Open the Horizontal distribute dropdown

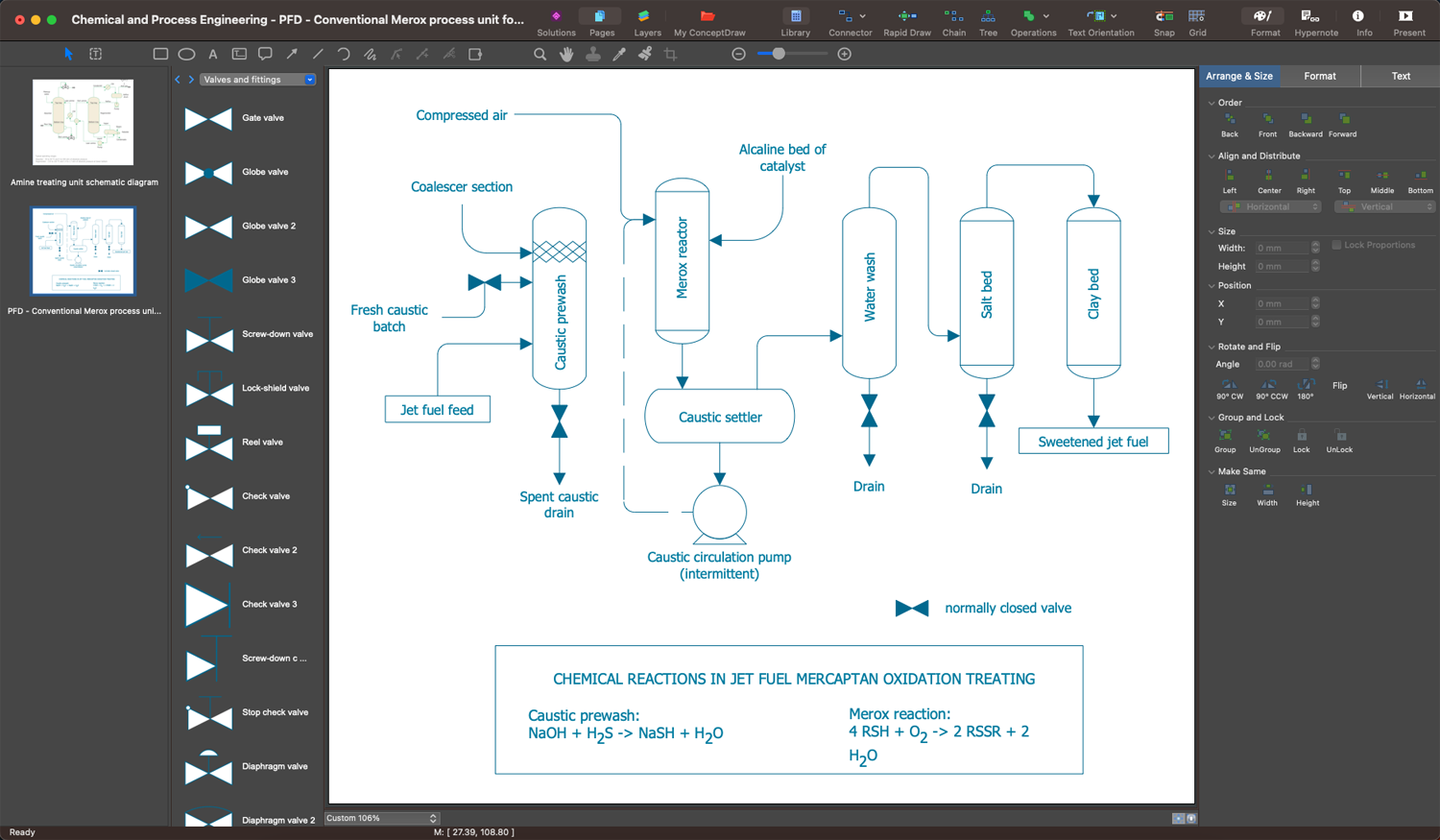tap(1271, 206)
